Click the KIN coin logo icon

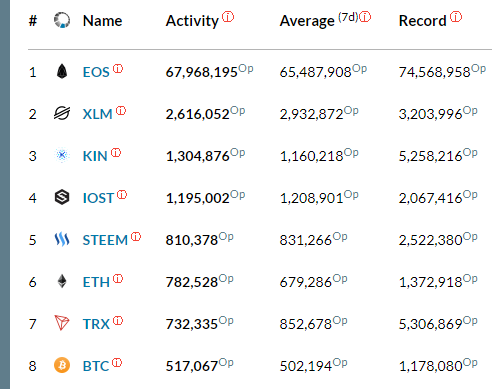click(62, 155)
